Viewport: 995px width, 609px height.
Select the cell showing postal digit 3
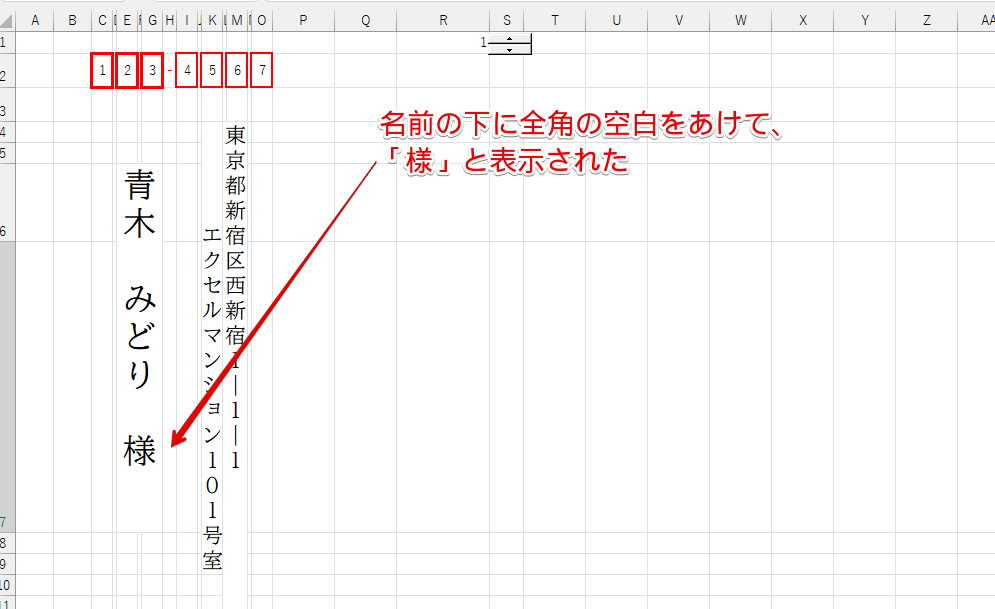pos(150,70)
